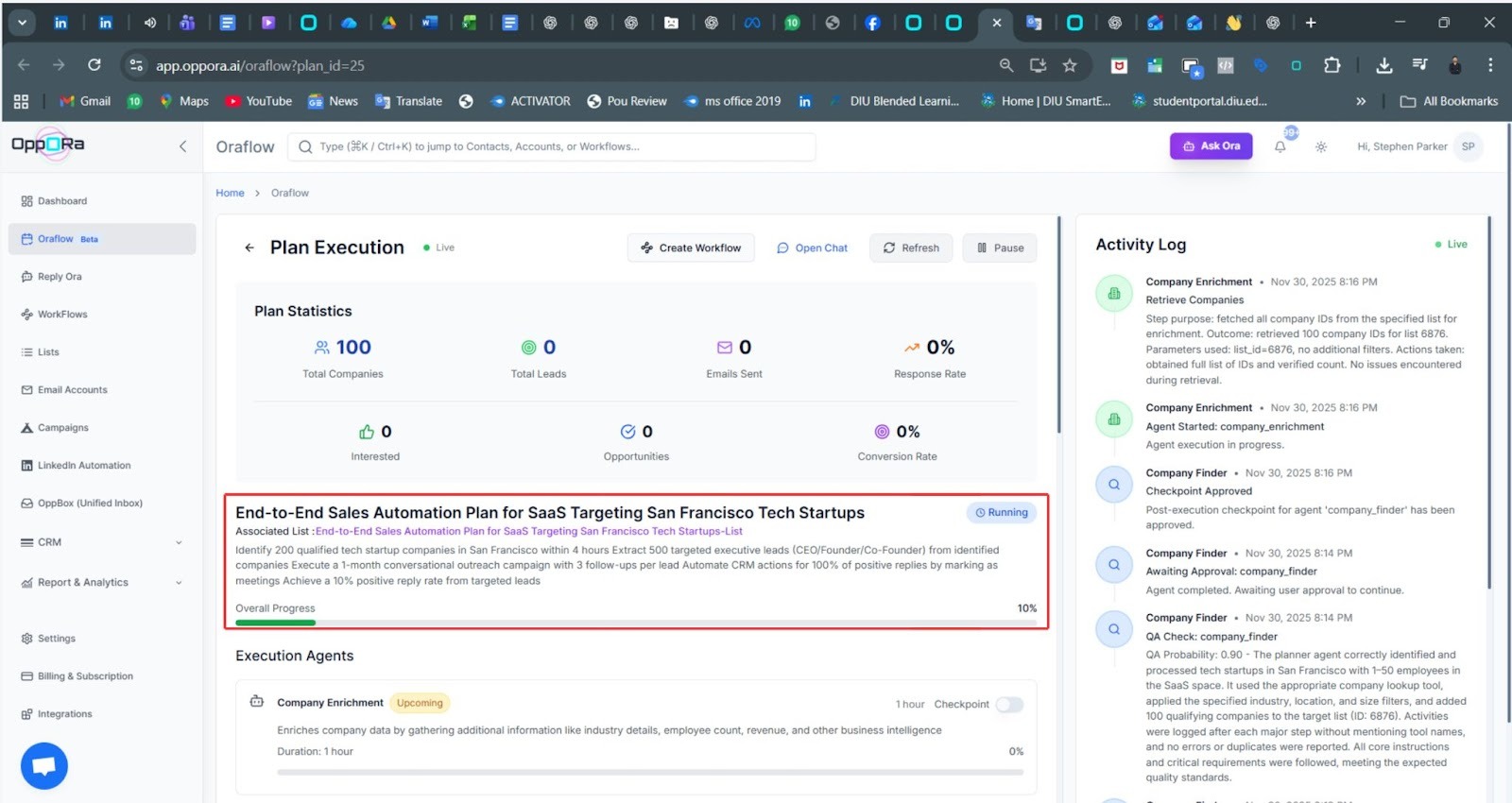Click the notification bell icon
1512x803 pixels.
(x=1280, y=147)
